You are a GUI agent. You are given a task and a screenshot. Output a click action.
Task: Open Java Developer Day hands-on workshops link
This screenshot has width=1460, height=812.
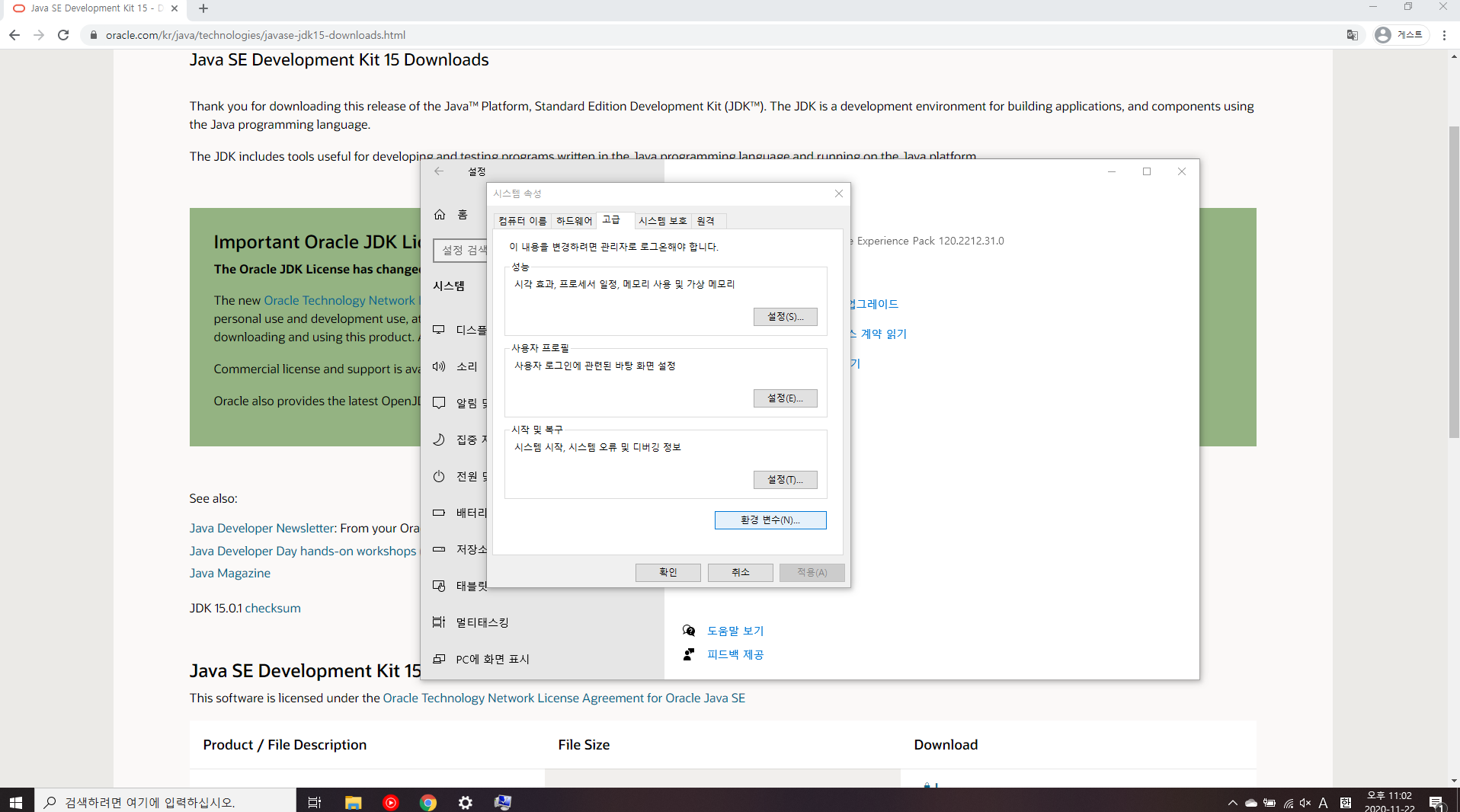click(x=303, y=551)
